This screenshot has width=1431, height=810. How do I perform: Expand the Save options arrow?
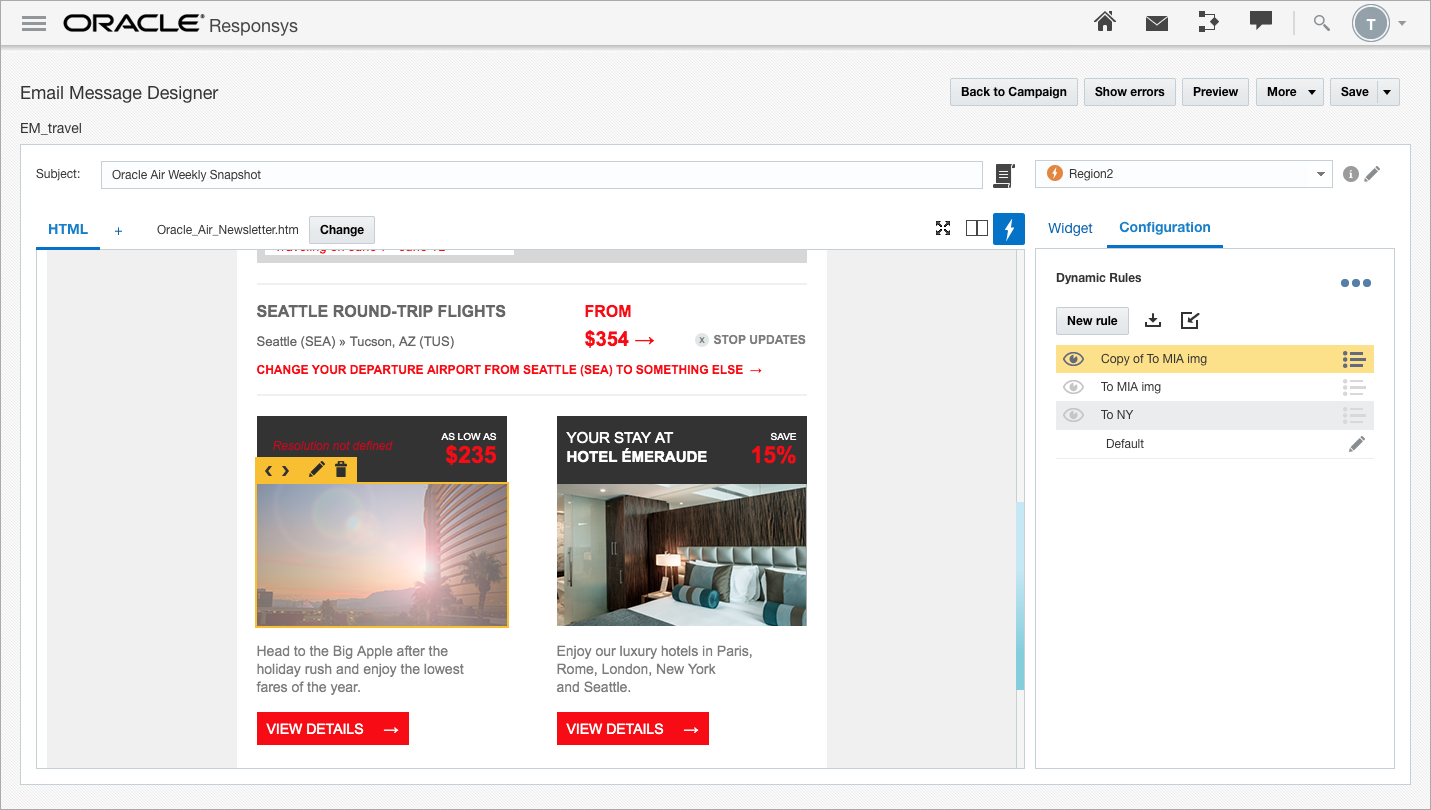click(x=1388, y=92)
